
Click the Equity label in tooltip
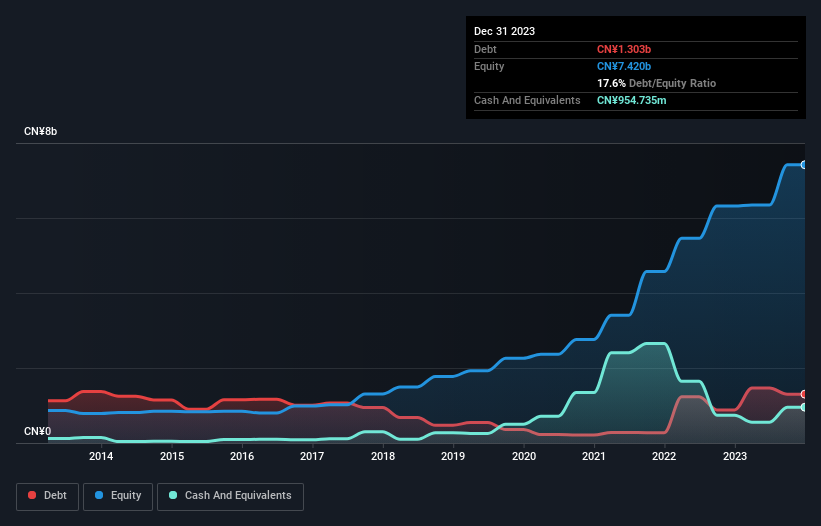489,66
